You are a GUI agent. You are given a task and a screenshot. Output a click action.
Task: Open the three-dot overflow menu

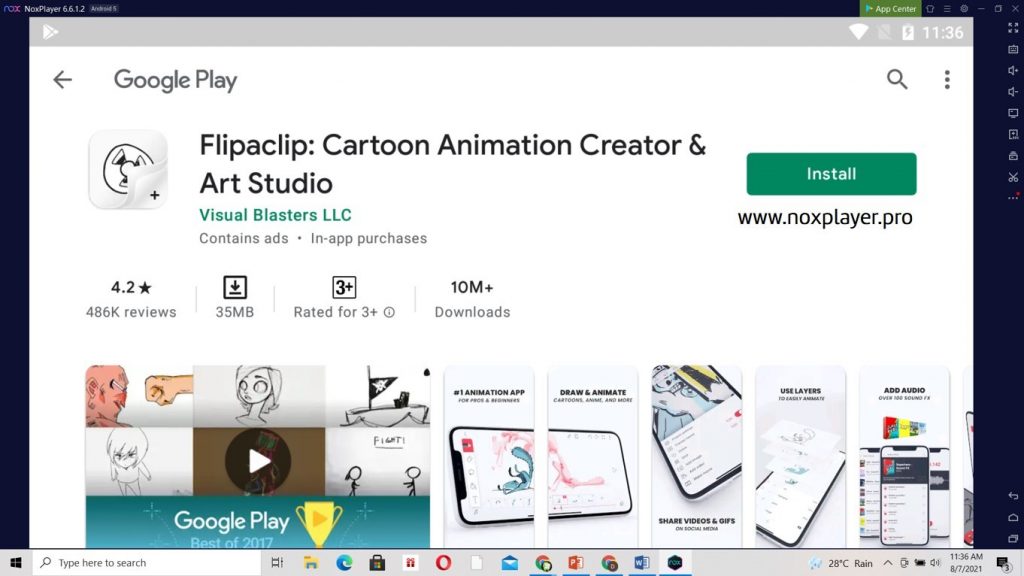pos(947,80)
